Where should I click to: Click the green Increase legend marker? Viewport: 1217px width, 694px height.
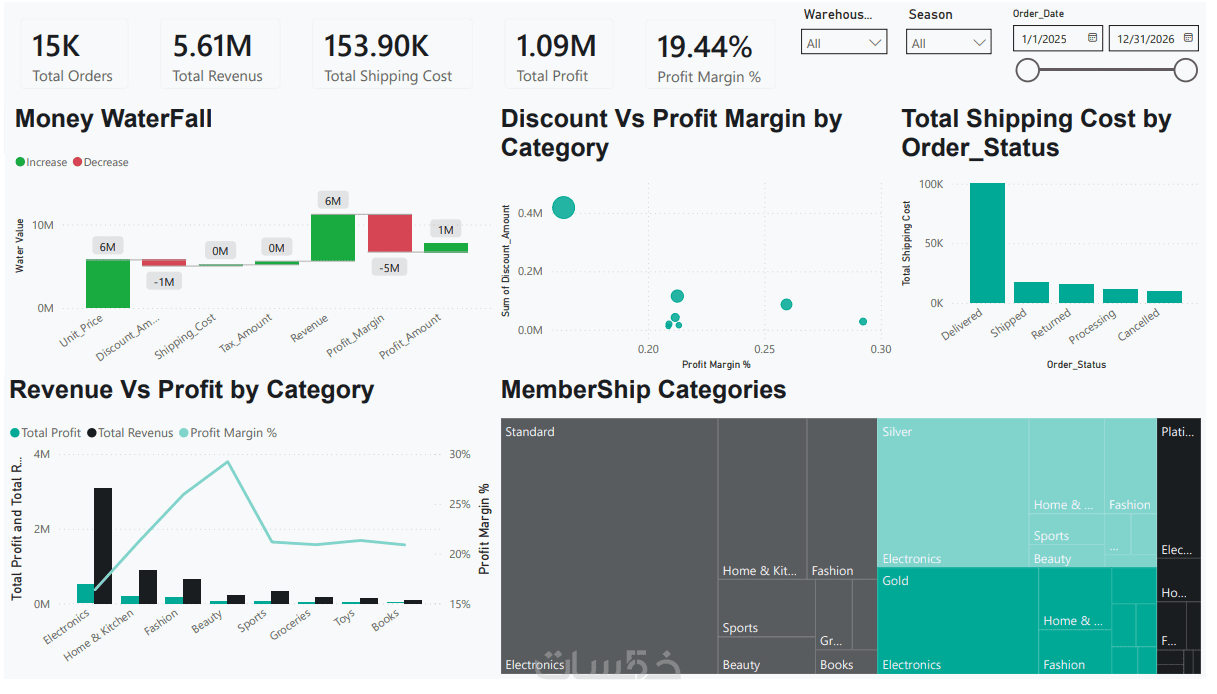[x=20, y=162]
